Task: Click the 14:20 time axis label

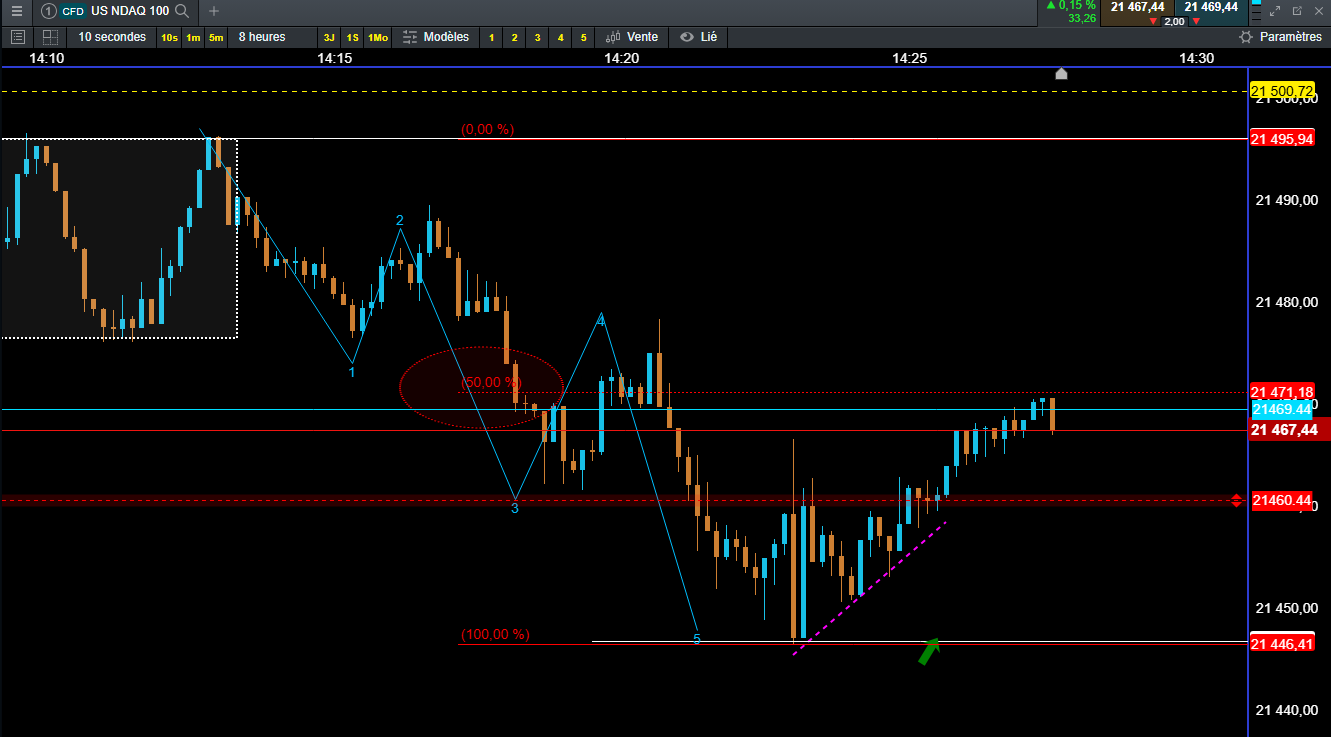Action: (621, 58)
